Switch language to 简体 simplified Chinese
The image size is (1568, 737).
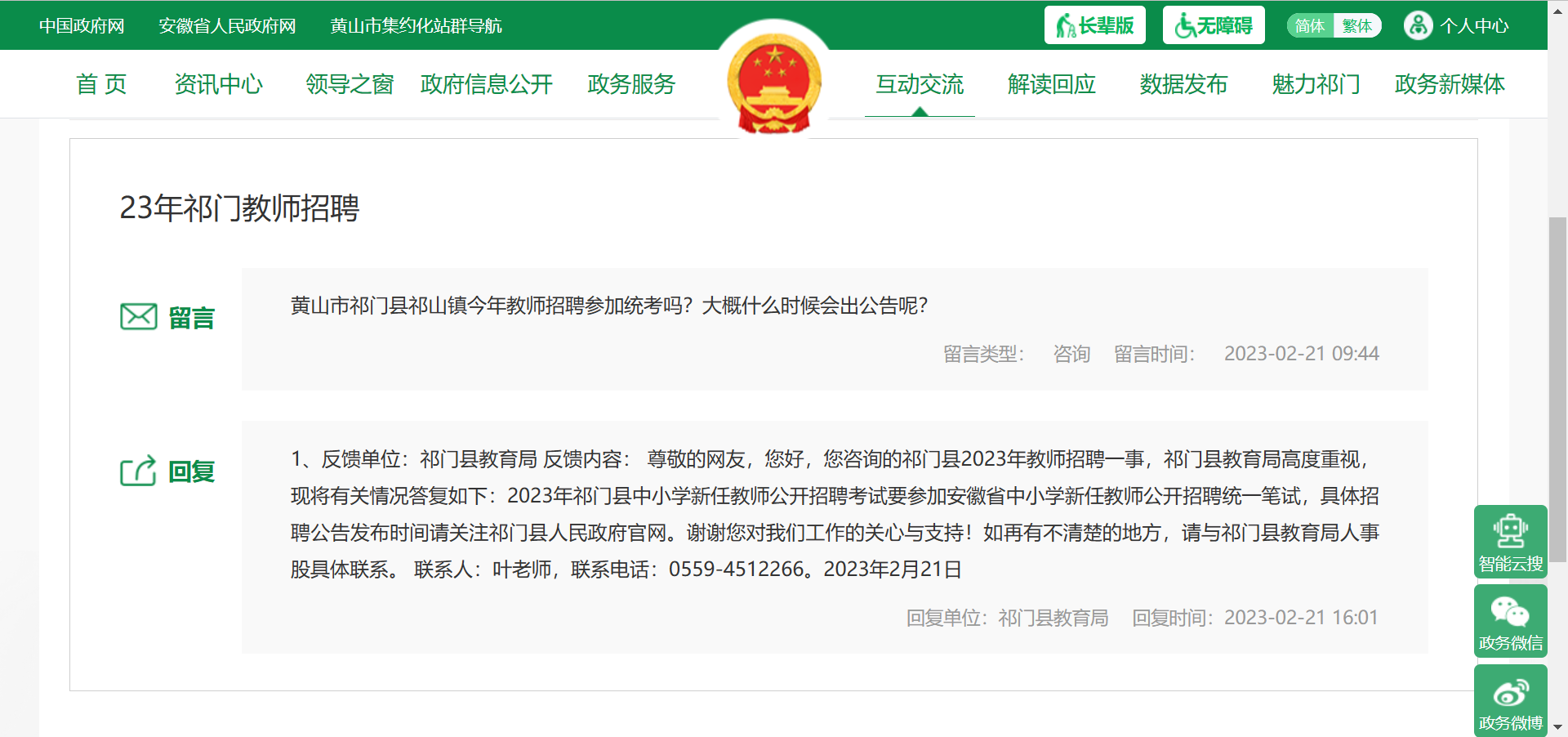(1310, 25)
